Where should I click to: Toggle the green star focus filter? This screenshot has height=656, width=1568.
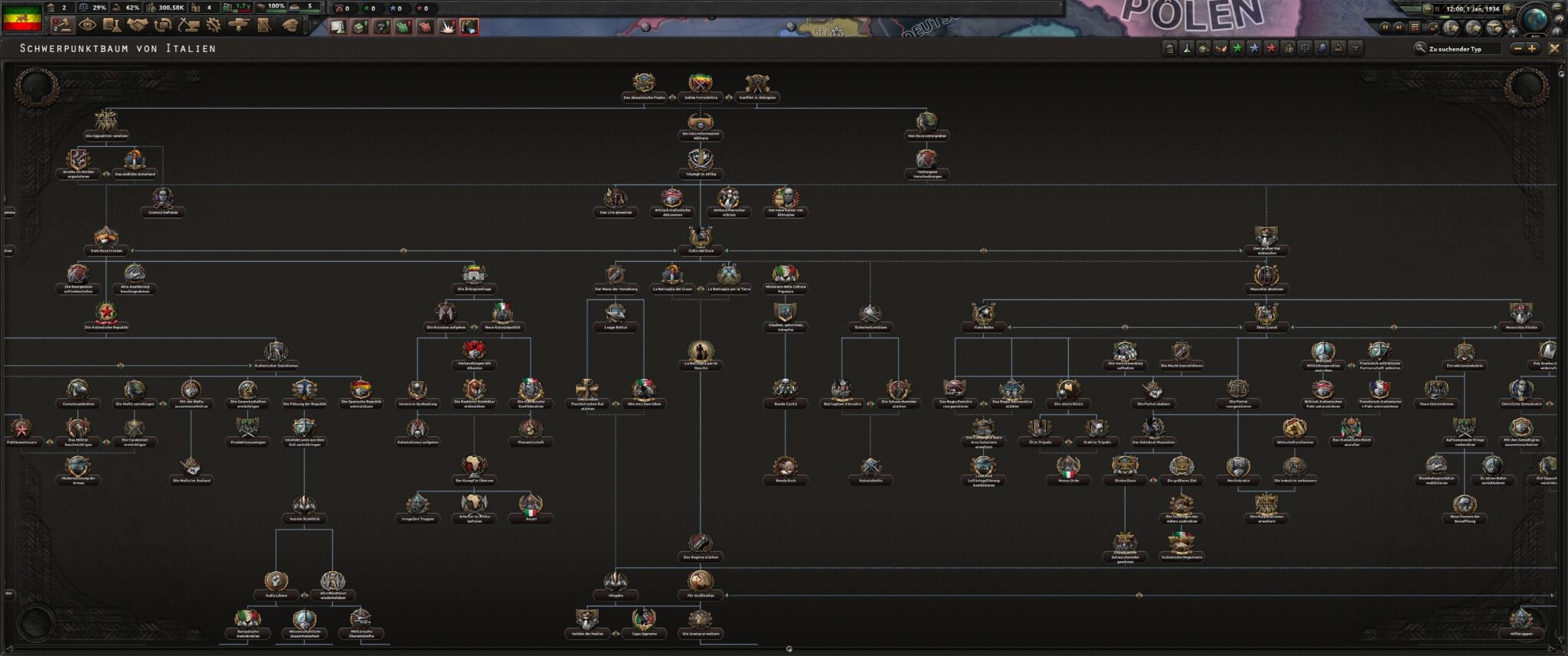(1237, 48)
